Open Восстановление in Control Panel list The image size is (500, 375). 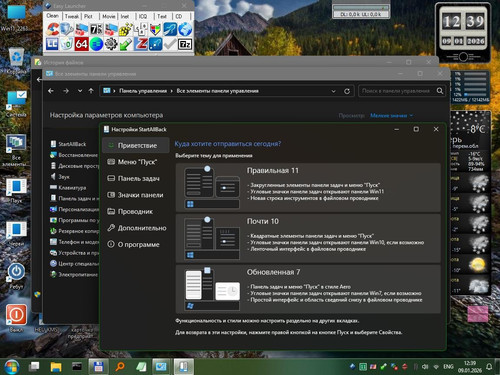(x=75, y=155)
